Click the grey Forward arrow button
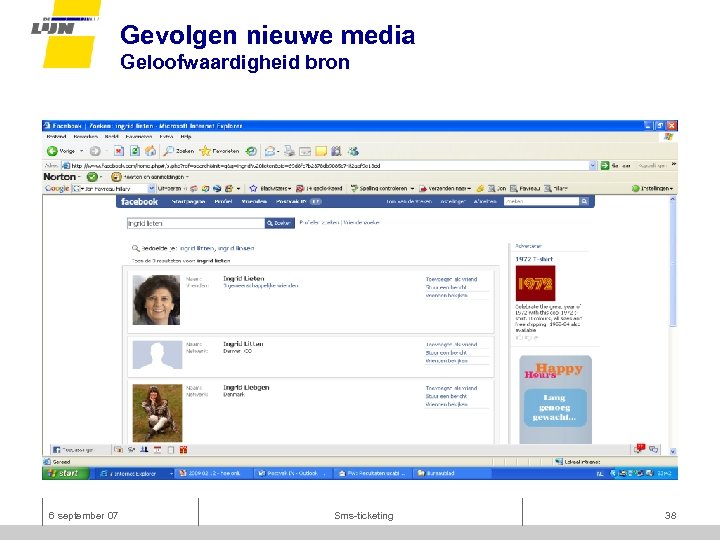Image resolution: width=720 pixels, height=540 pixels. (95, 151)
